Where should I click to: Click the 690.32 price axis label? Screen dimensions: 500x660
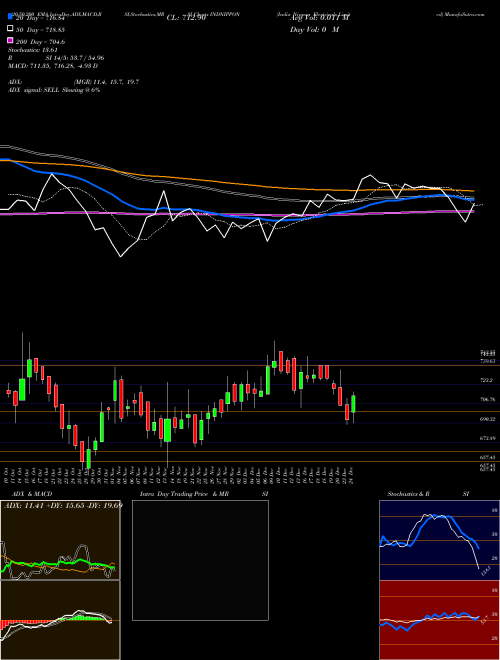(487, 419)
